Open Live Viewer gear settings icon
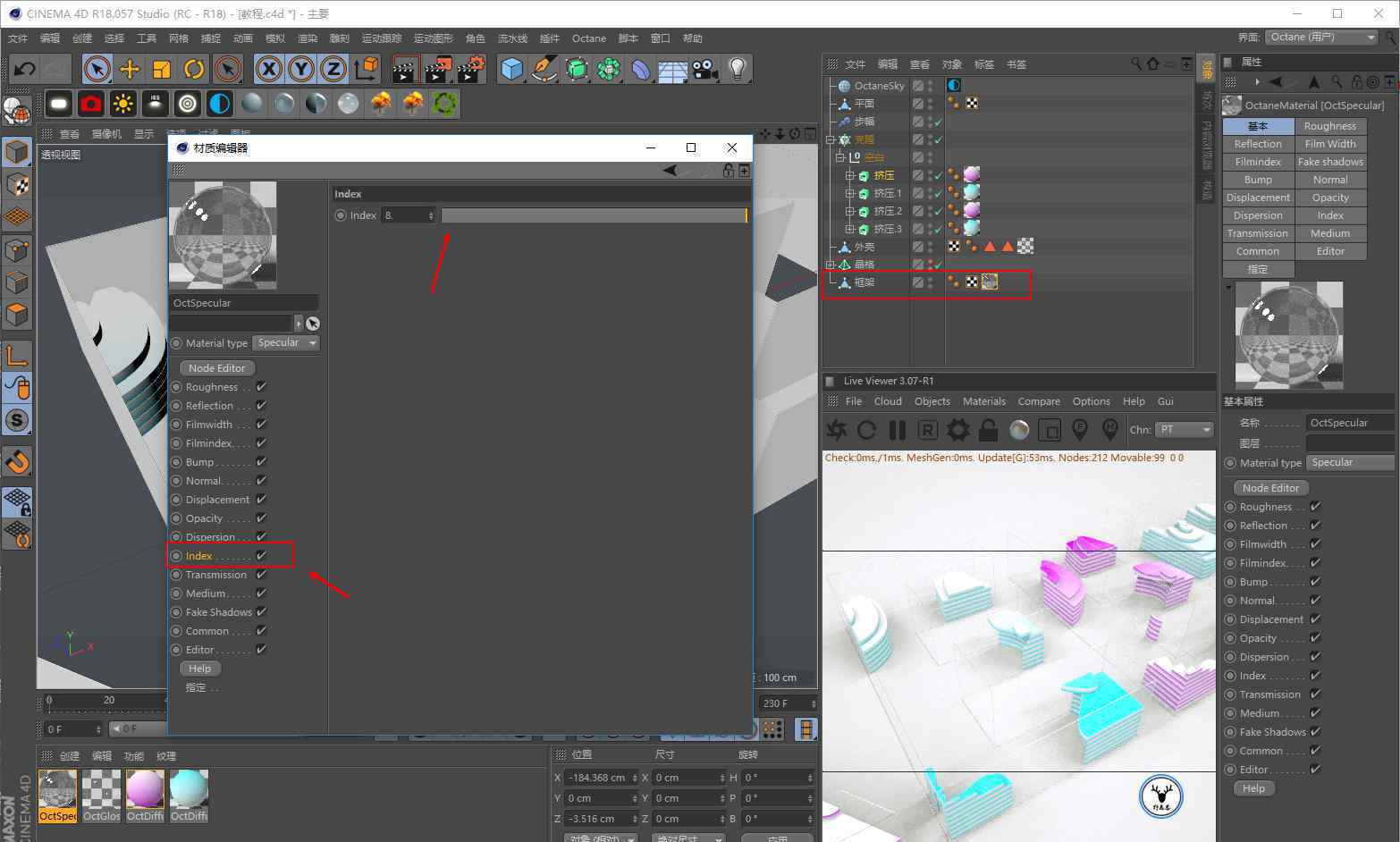The height and width of the screenshot is (842, 1400). click(x=957, y=430)
